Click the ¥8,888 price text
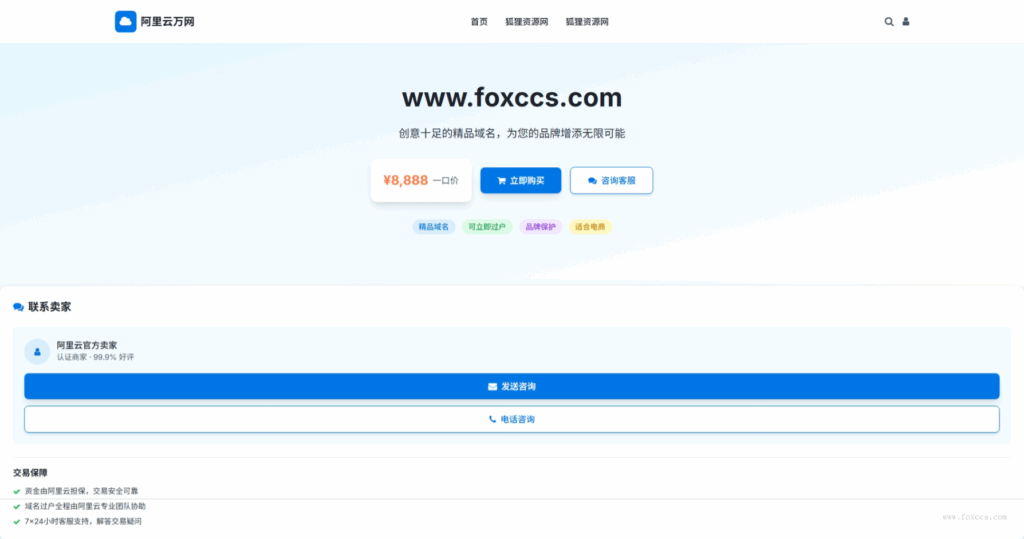 point(406,180)
